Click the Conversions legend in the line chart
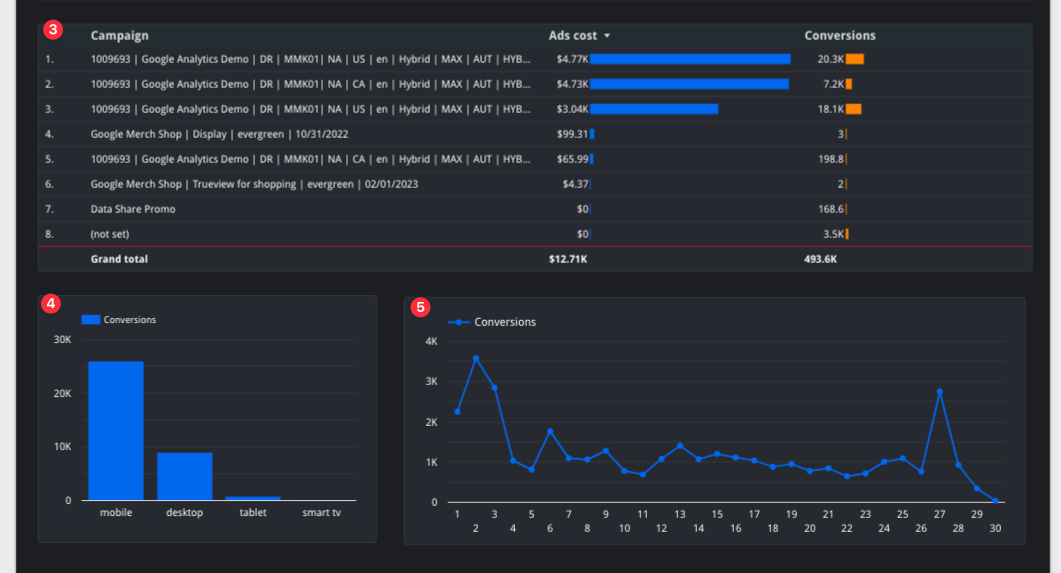Screen dimensions: 1061x573 click(492, 322)
